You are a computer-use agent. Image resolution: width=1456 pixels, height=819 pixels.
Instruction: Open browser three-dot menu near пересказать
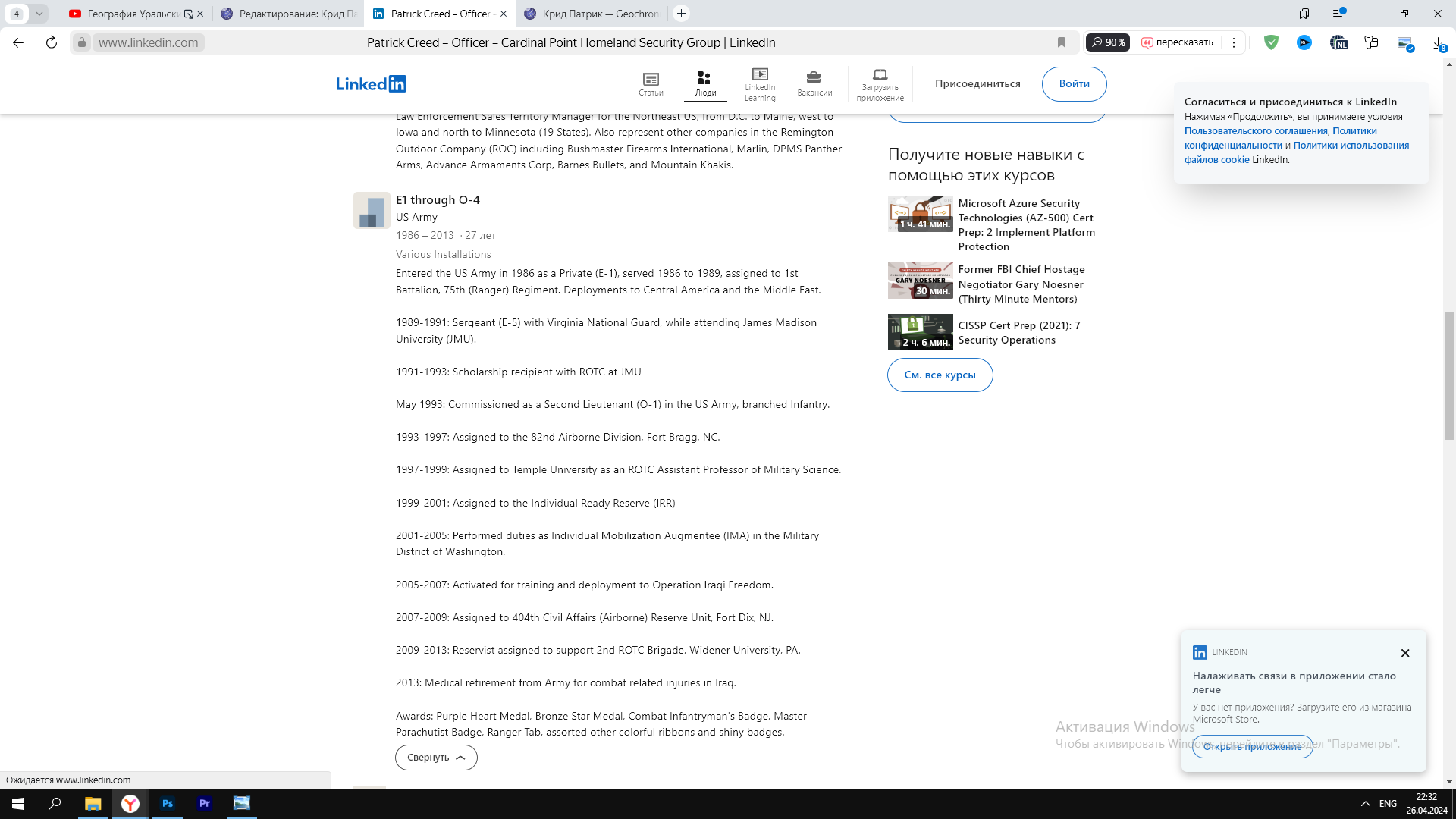pyautogui.click(x=1234, y=42)
